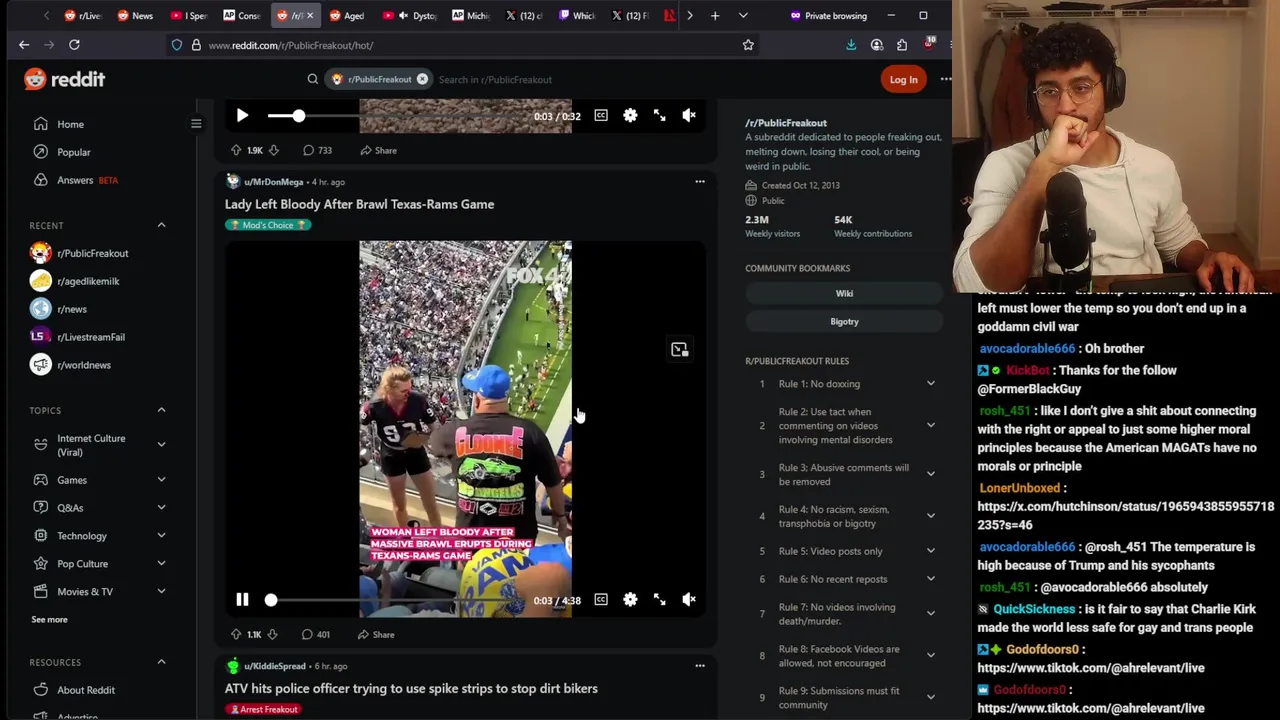Image resolution: width=1280 pixels, height=720 pixels.
Task: Go to Popular in sidebar
Action: click(73, 152)
